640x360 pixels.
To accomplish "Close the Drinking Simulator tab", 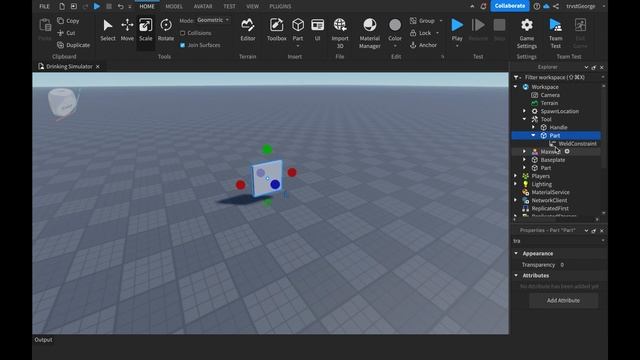I will 98,67.
